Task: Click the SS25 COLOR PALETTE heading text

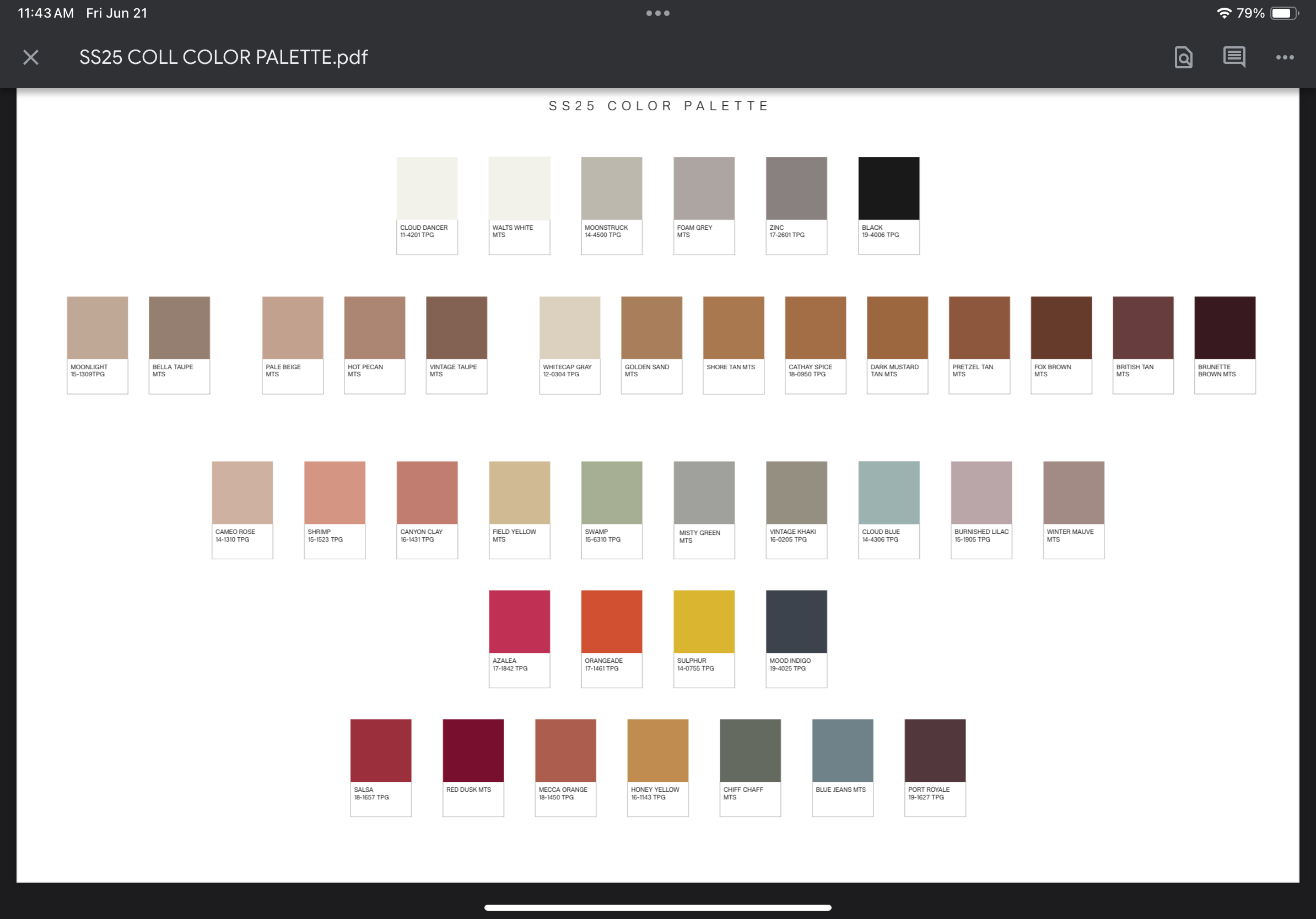Action: (658, 106)
